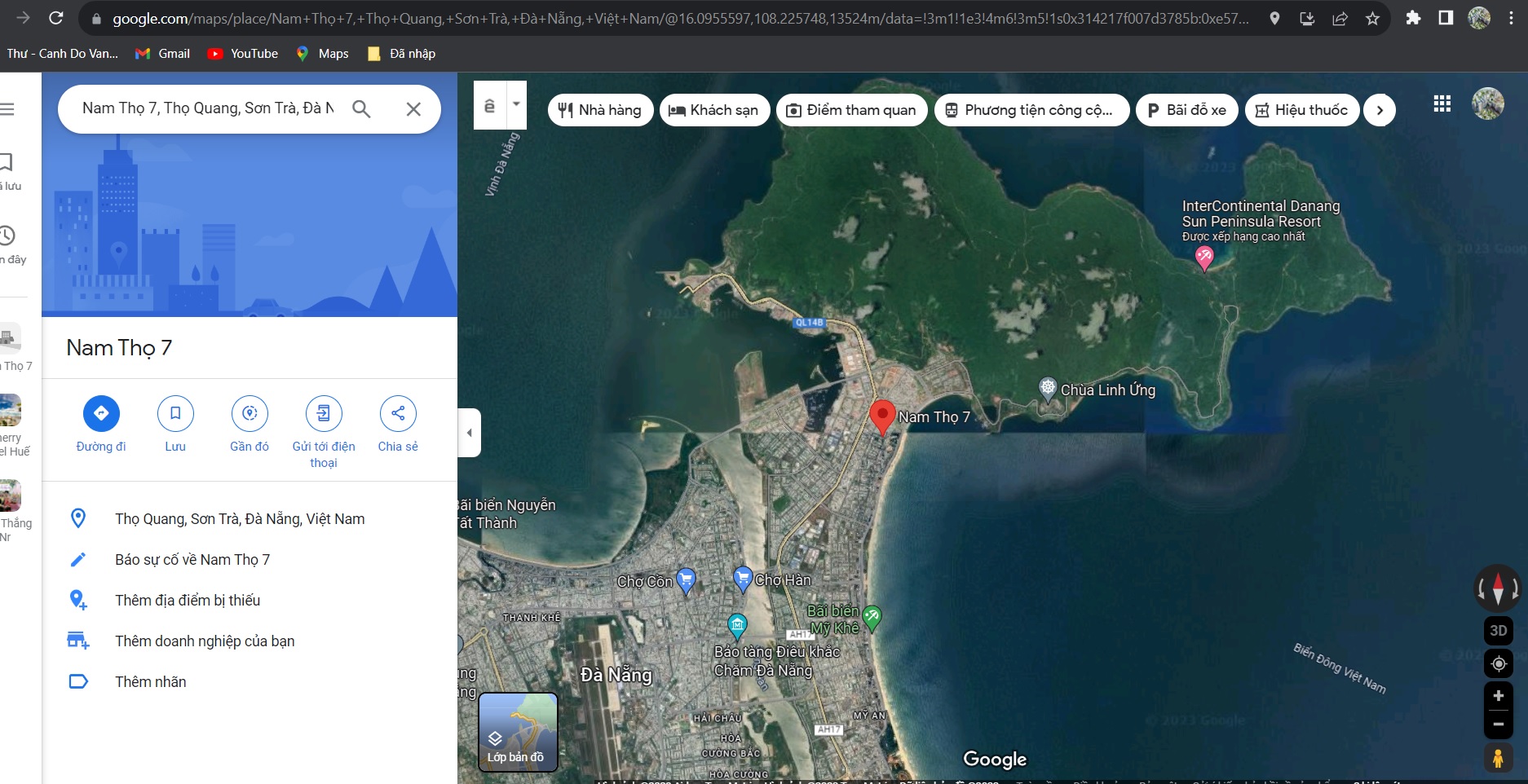Toggle 3D map view
This screenshot has height=784, width=1528.
[x=1498, y=630]
